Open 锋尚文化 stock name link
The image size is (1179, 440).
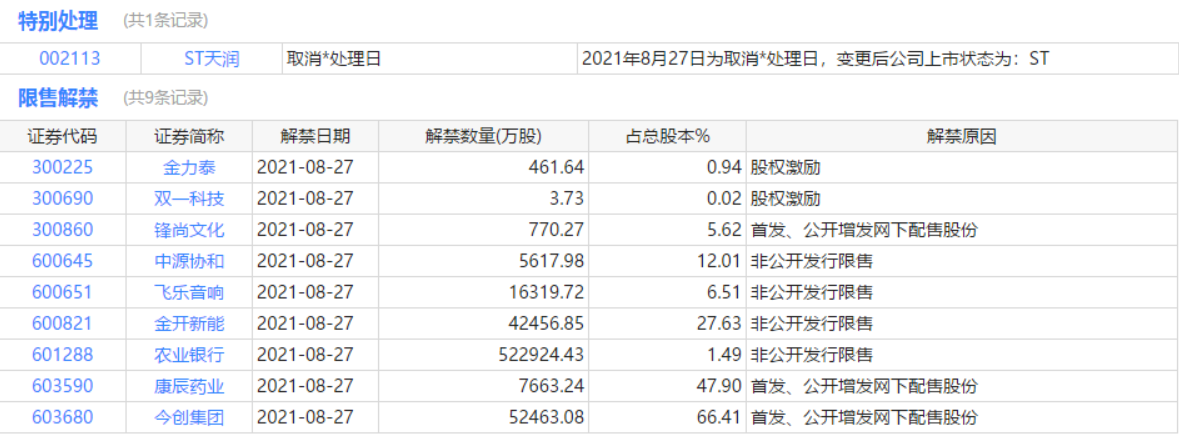click(x=189, y=230)
